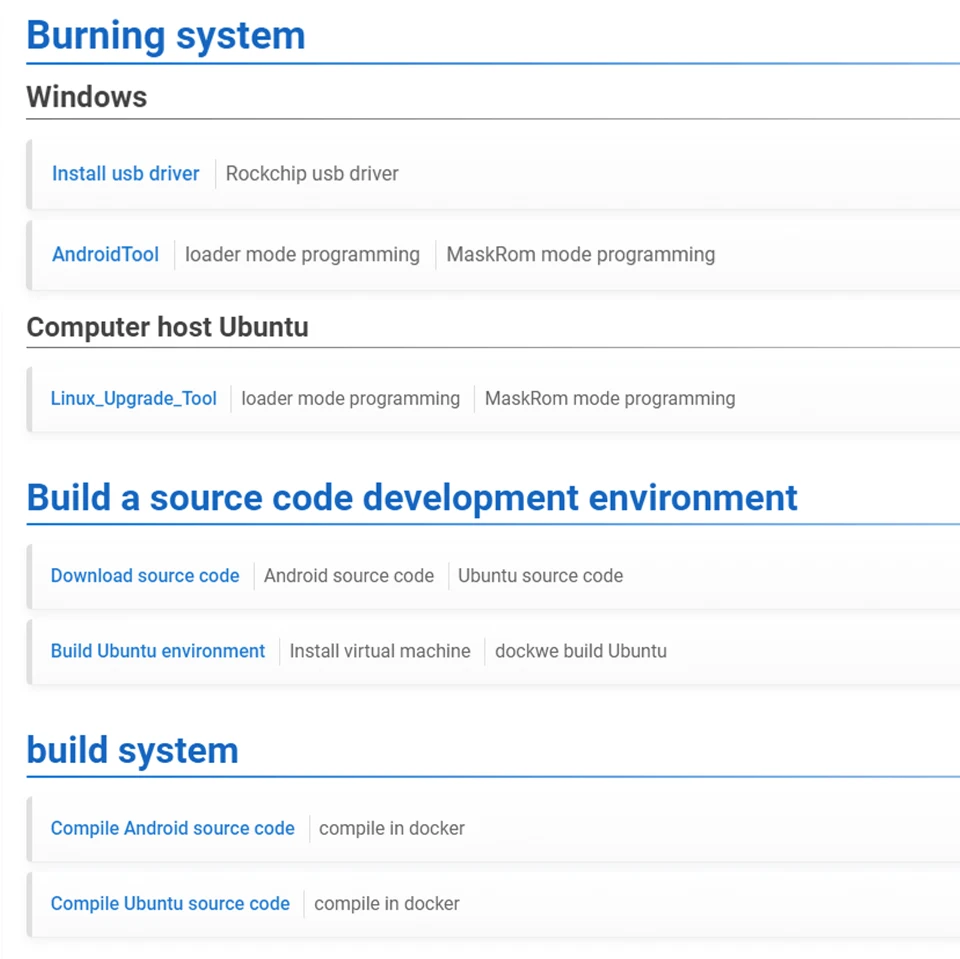This screenshot has width=960, height=959.
Task: Click the Build a source code development environment heading
Action: (x=412, y=498)
